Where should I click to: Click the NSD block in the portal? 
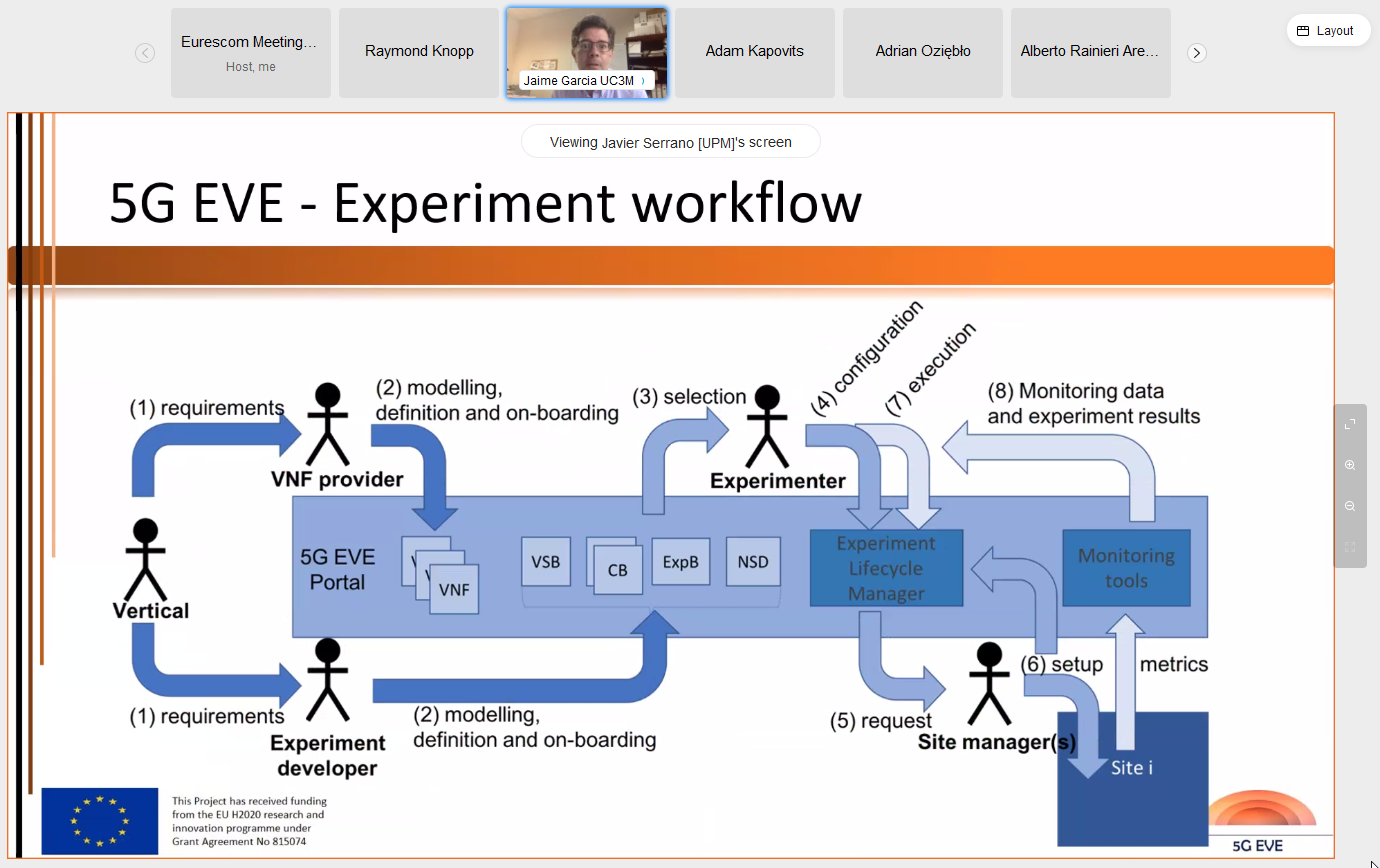(x=753, y=563)
